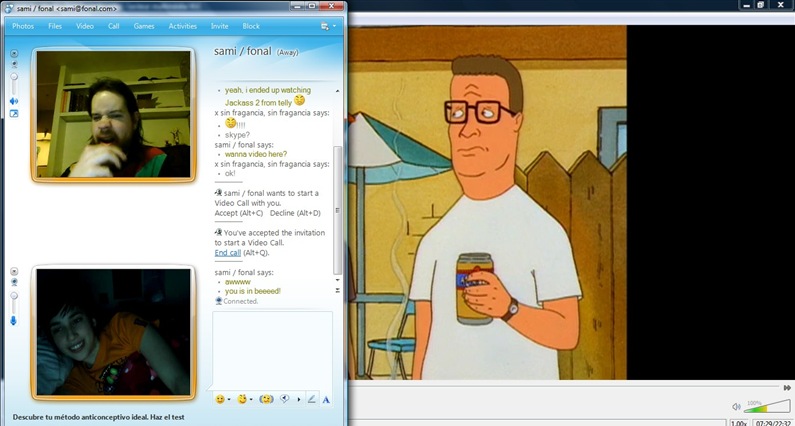Toggle full-screen view icon for sami's video

(x=14, y=114)
